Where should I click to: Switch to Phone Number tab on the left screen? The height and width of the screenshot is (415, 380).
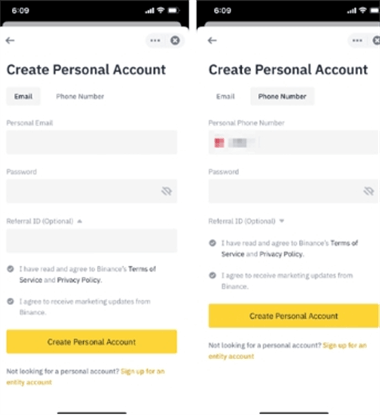pyautogui.click(x=80, y=96)
